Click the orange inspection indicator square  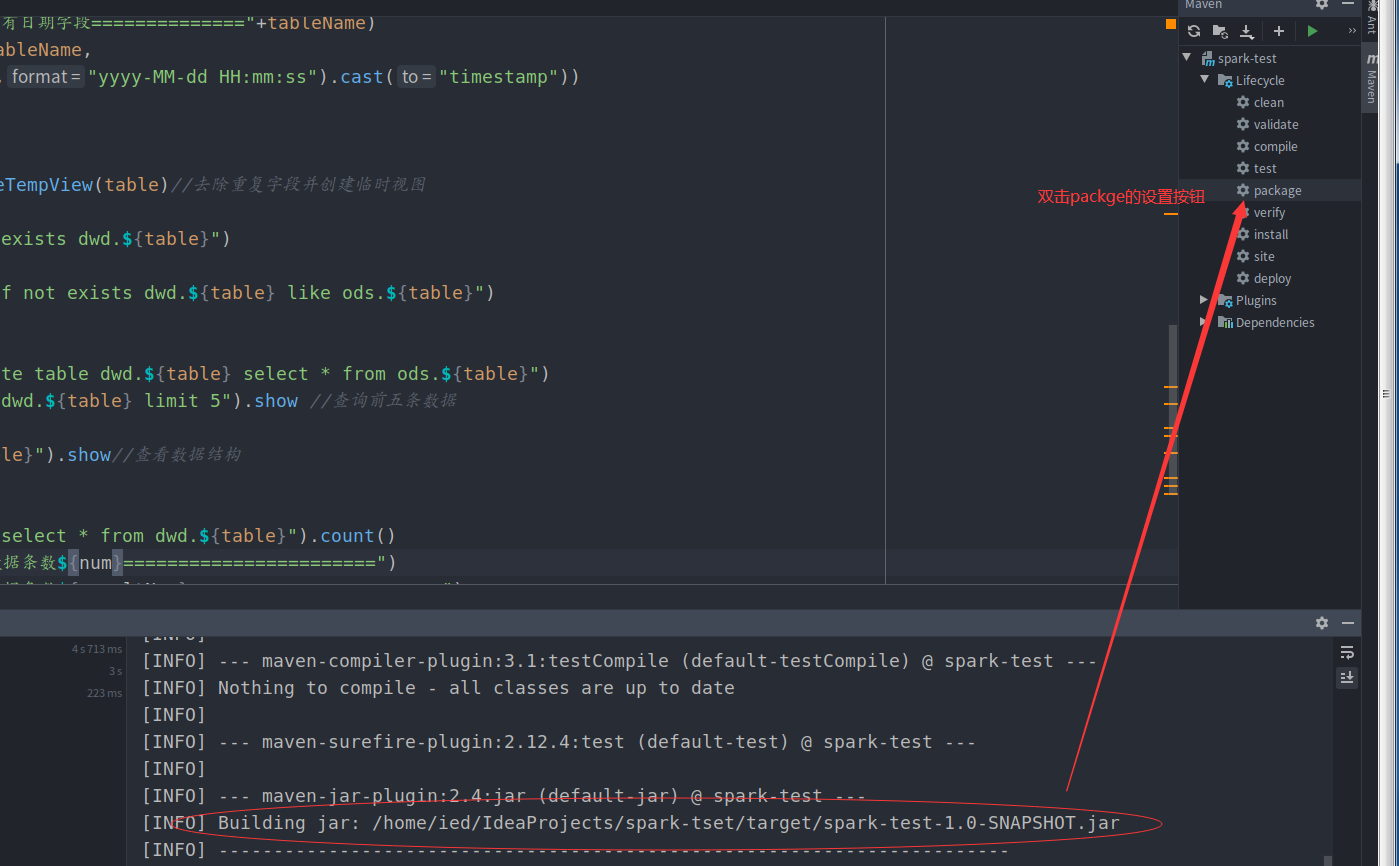(x=1170, y=23)
